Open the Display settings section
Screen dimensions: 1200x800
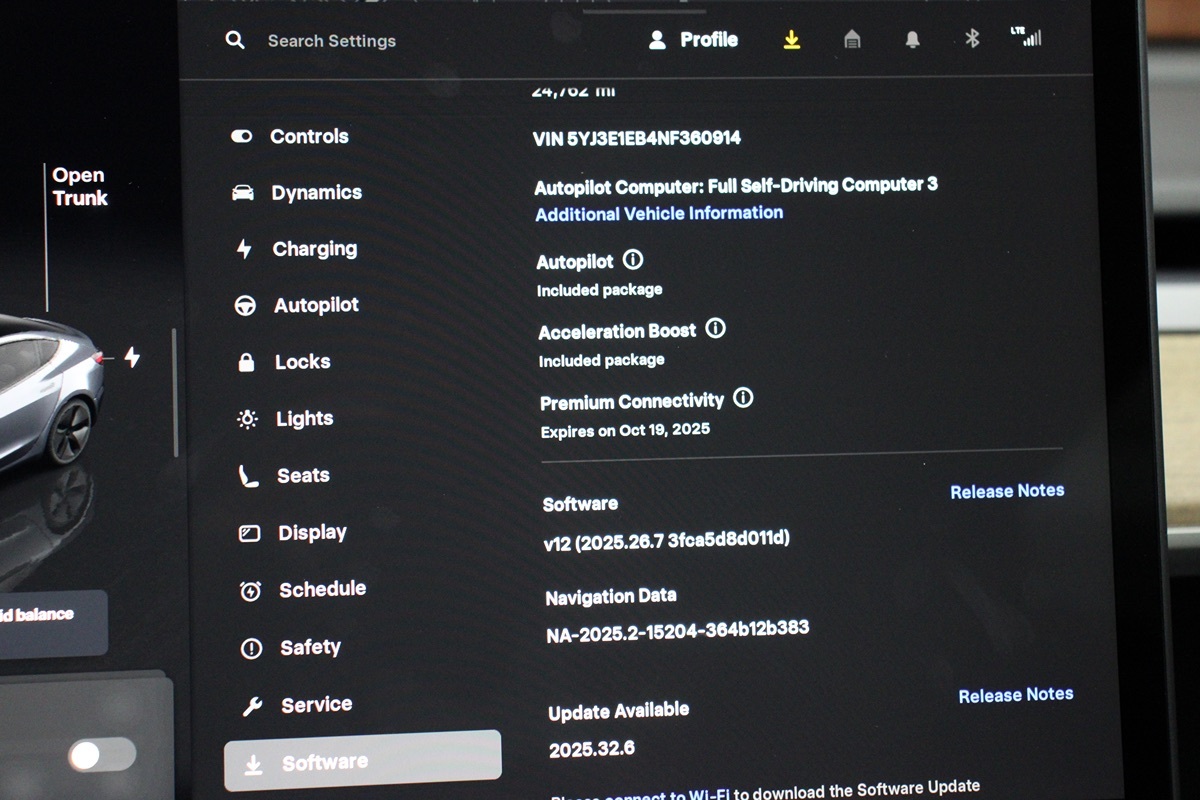point(312,533)
